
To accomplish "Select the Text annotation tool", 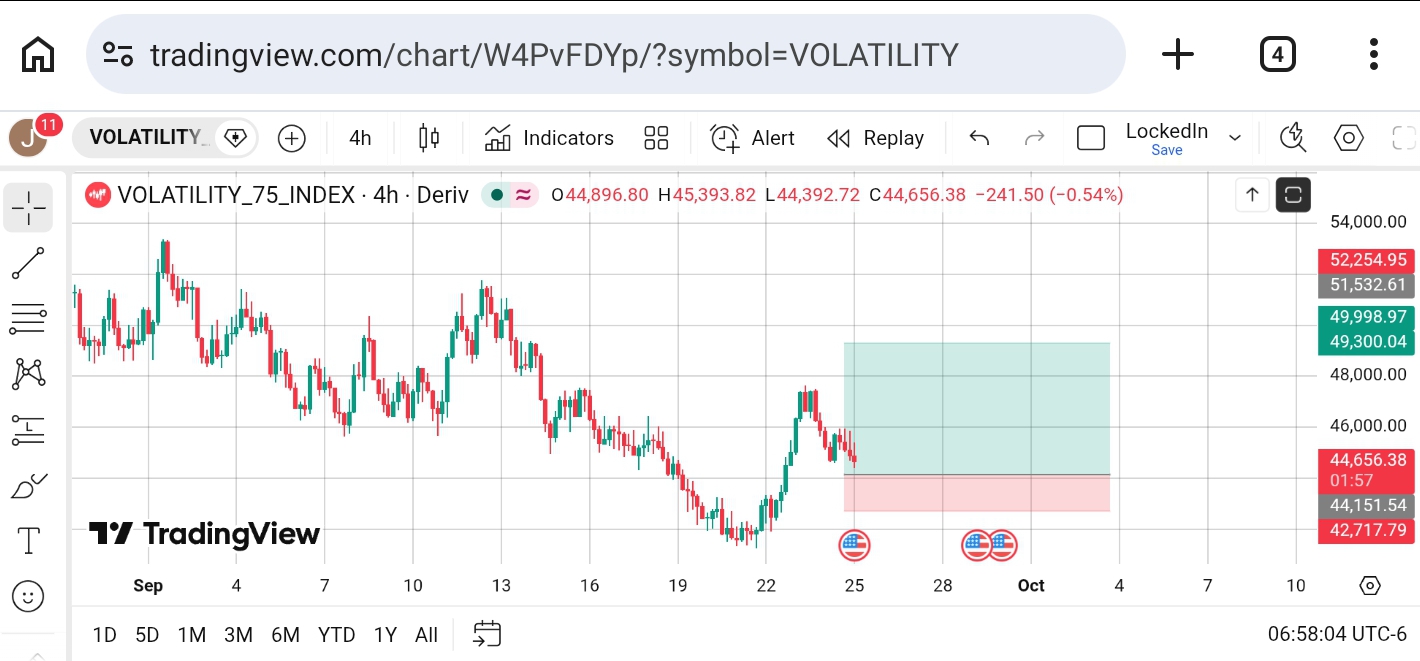I will tap(29, 542).
